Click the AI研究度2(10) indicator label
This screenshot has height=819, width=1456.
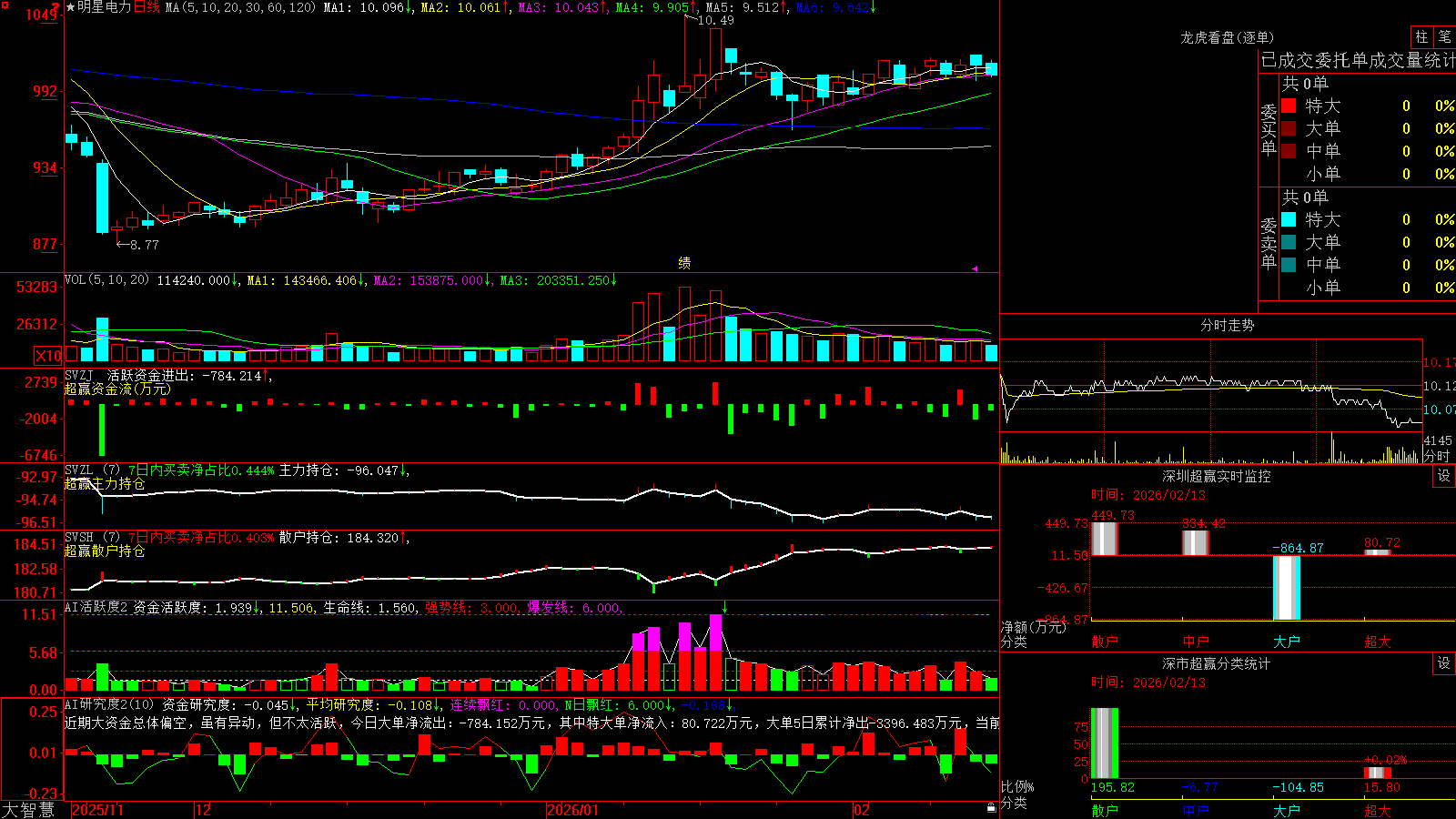[x=110, y=704]
